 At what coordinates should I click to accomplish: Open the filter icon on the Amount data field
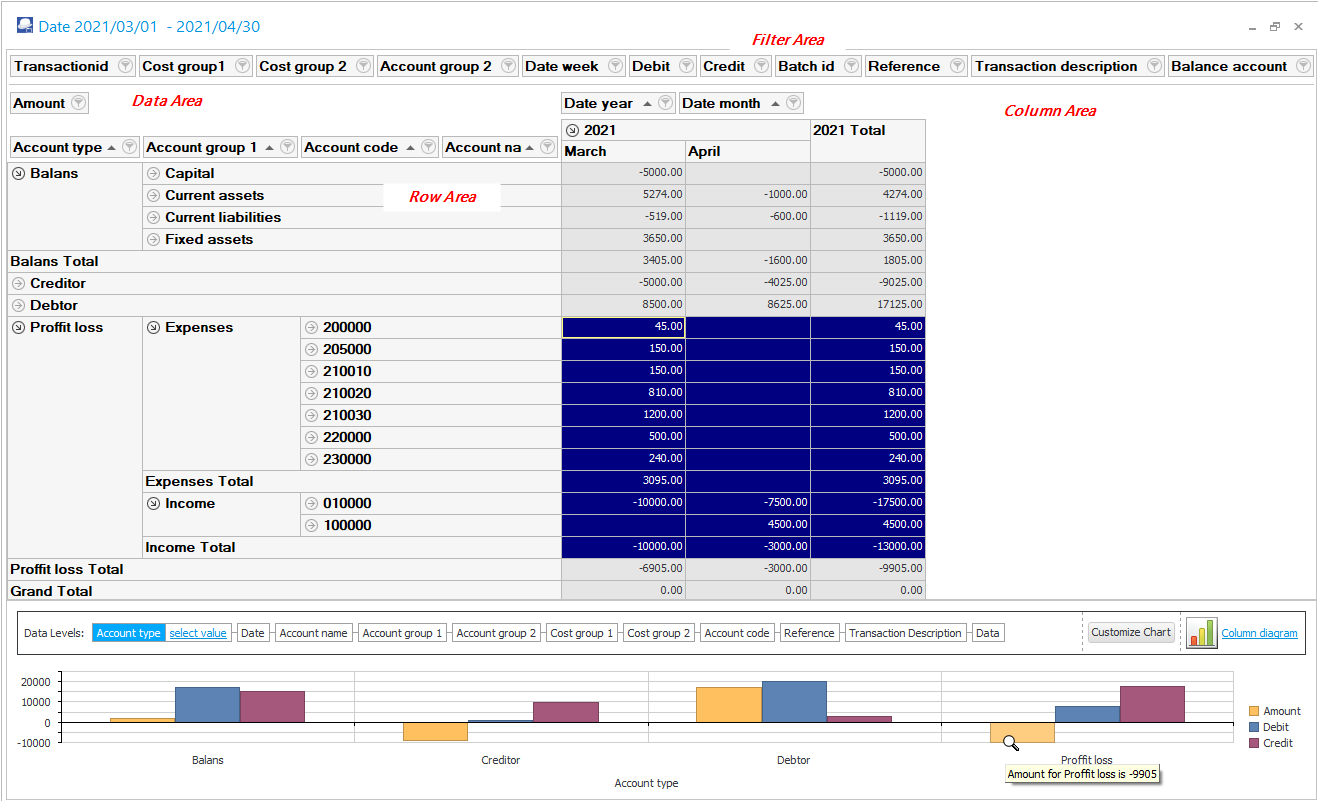[78, 102]
